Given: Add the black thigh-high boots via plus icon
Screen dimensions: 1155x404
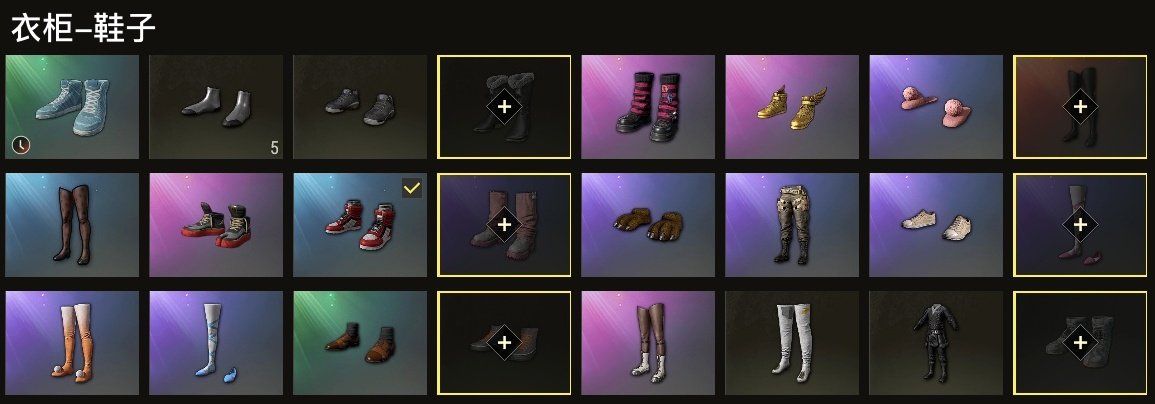Looking at the screenshot, I should click(x=1080, y=107).
